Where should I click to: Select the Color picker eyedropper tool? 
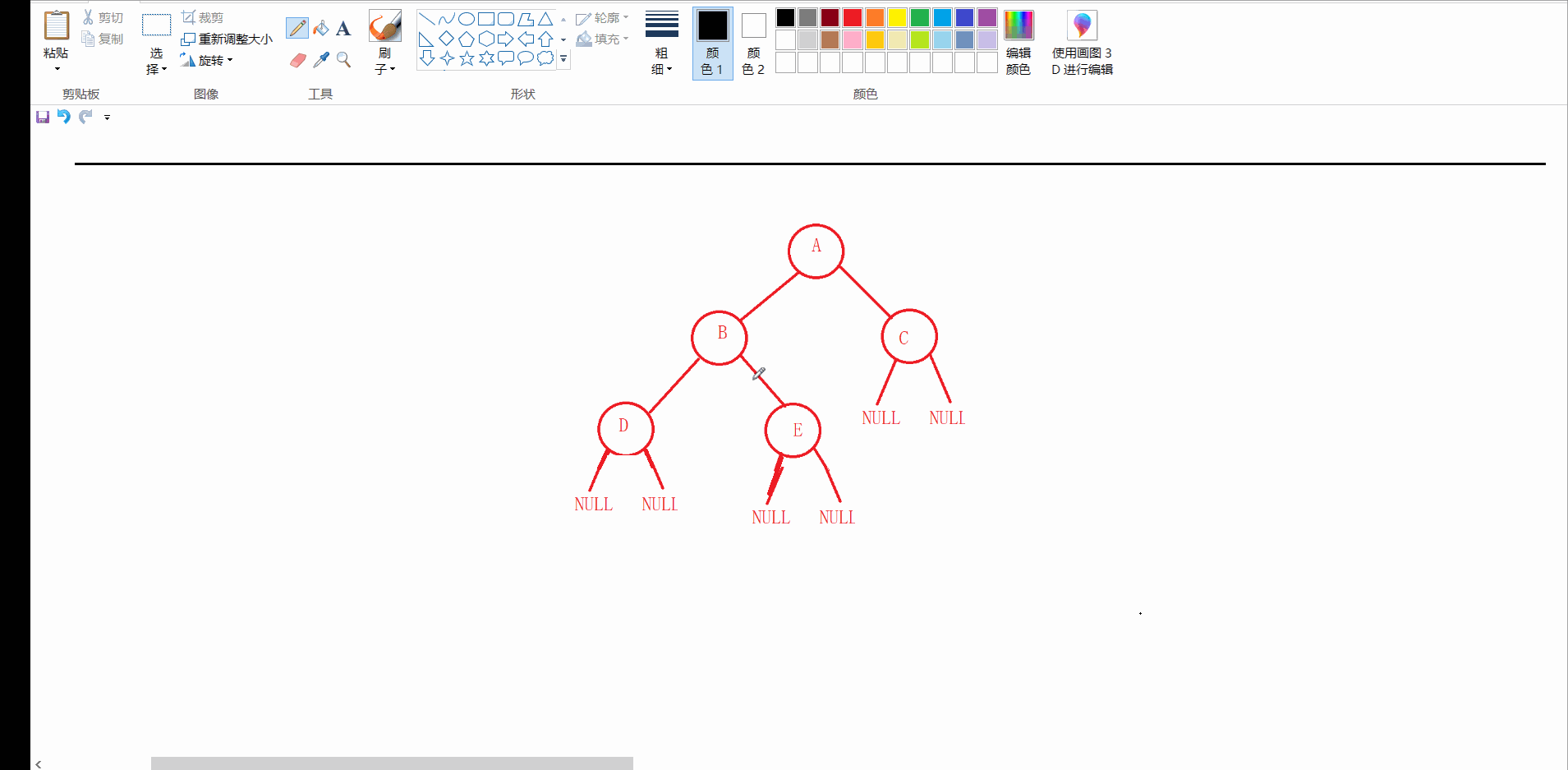coord(320,59)
